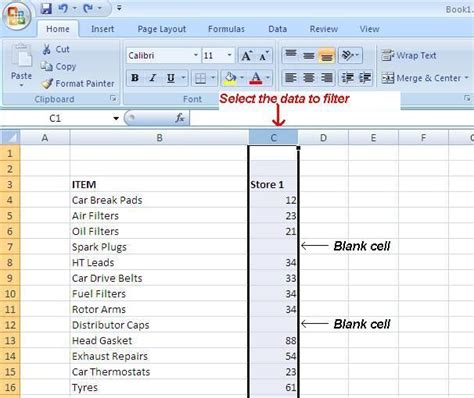Image resolution: width=474 pixels, height=398 pixels.
Task: Toggle Wrap Text for selected cells
Action: coord(409,55)
